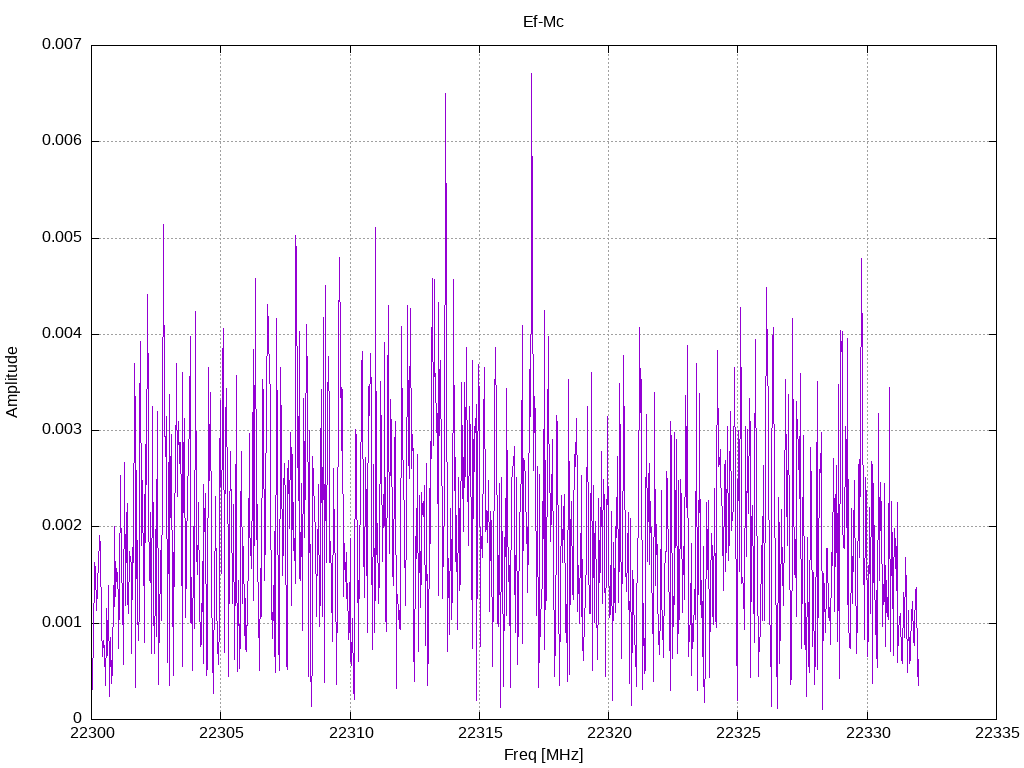
Task: Select the Freq [MHz] x-axis label
Action: pyautogui.click(x=543, y=755)
